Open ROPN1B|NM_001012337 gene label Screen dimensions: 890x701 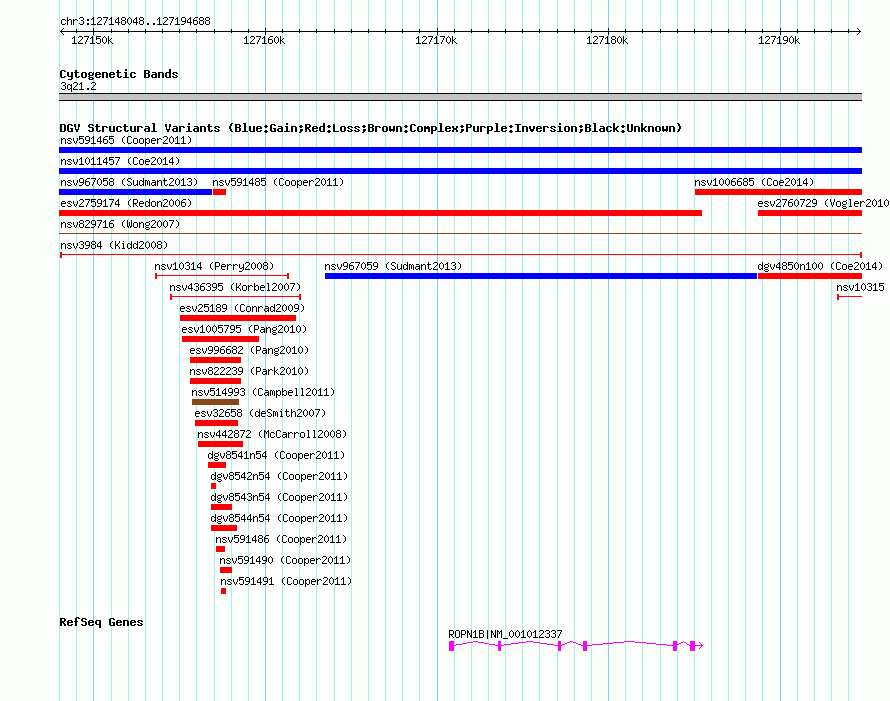(x=505, y=634)
